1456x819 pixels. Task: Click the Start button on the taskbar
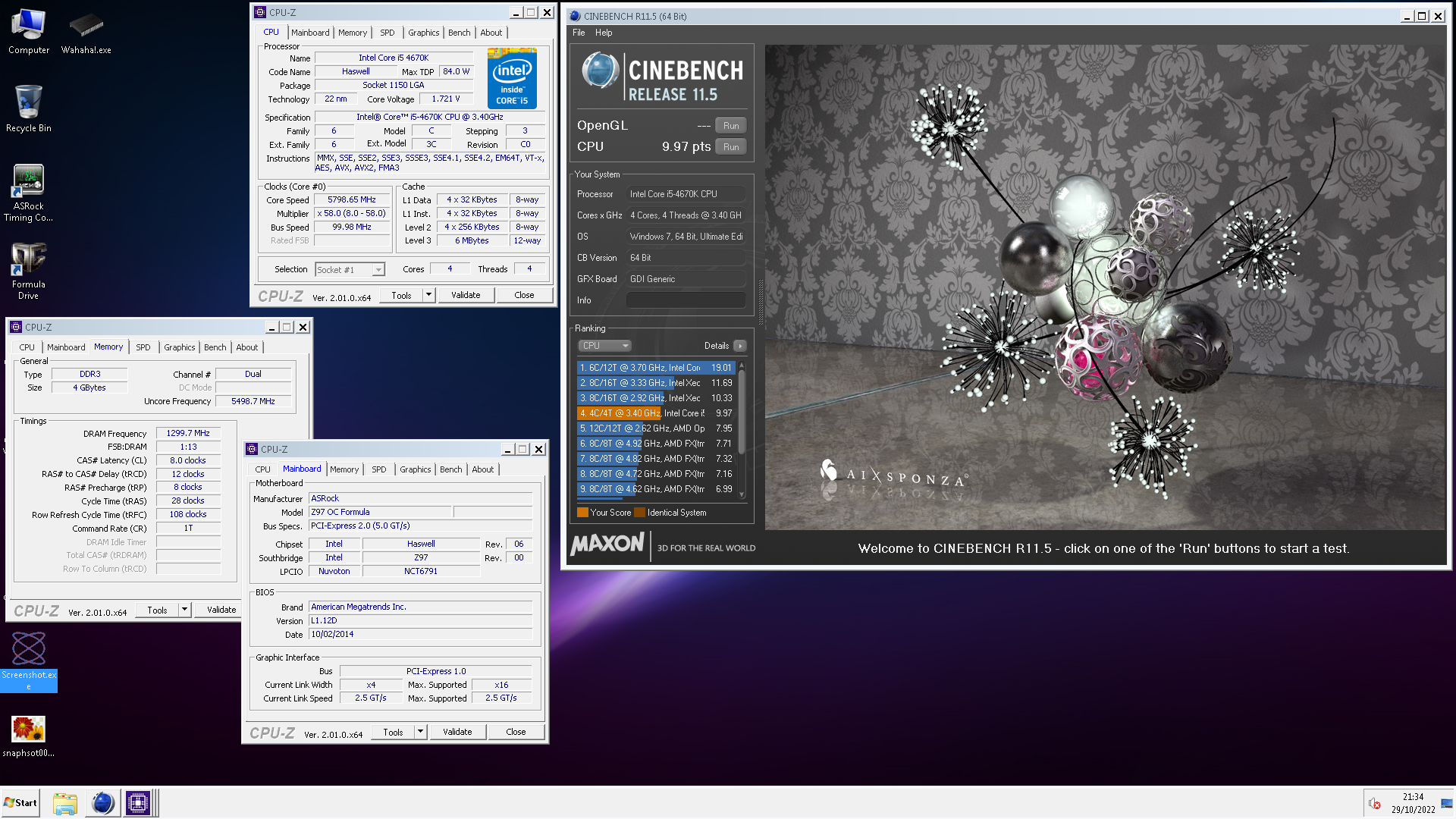pos(20,803)
